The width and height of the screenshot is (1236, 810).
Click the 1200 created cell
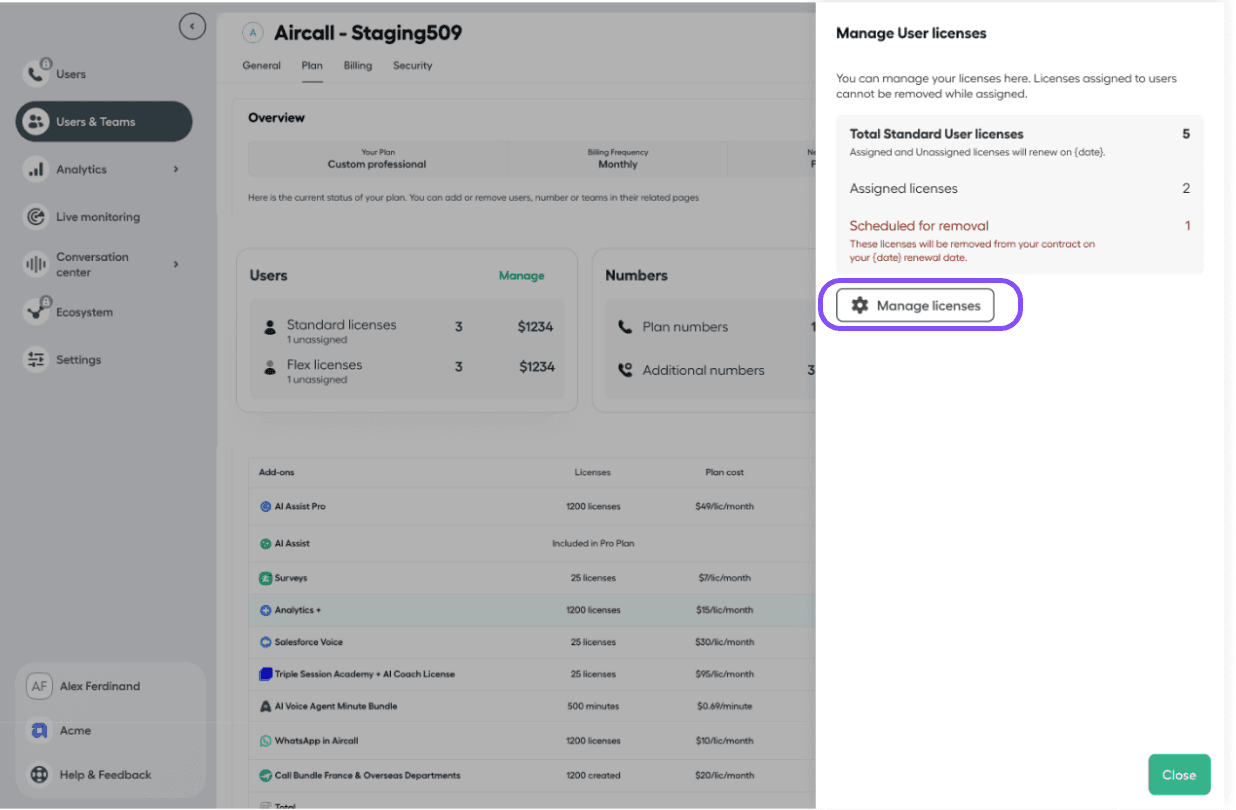tap(593, 776)
